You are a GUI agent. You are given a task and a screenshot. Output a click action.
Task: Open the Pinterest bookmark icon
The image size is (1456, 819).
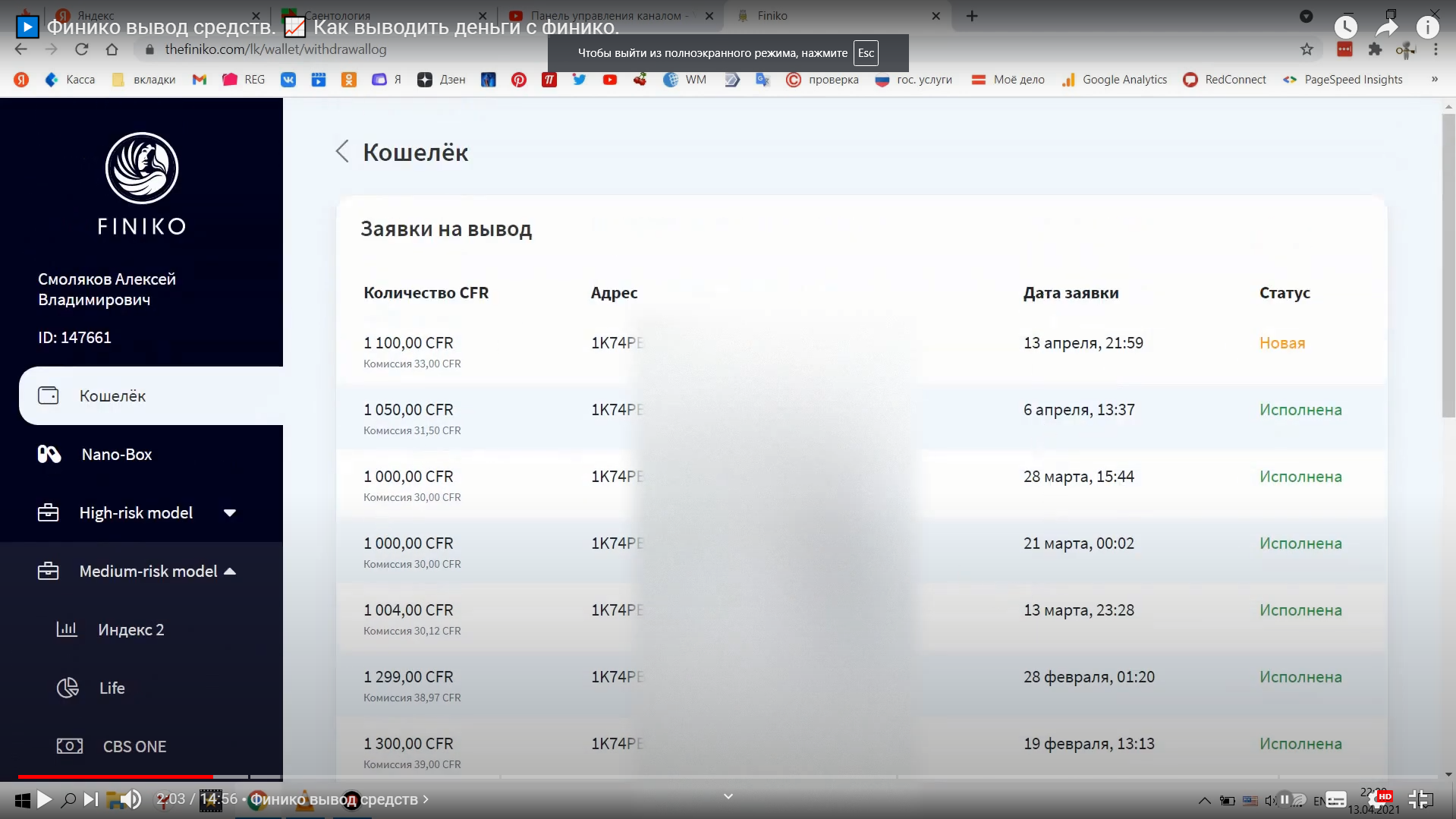[519, 80]
